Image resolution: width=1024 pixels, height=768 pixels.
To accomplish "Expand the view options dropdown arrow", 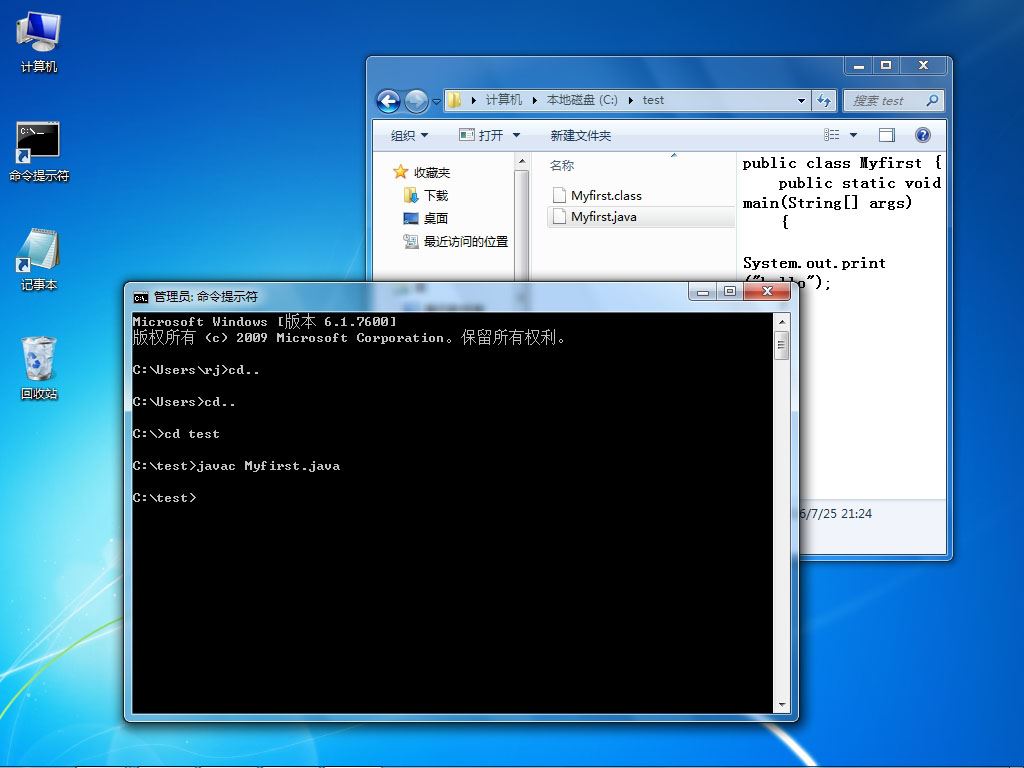I will (853, 135).
